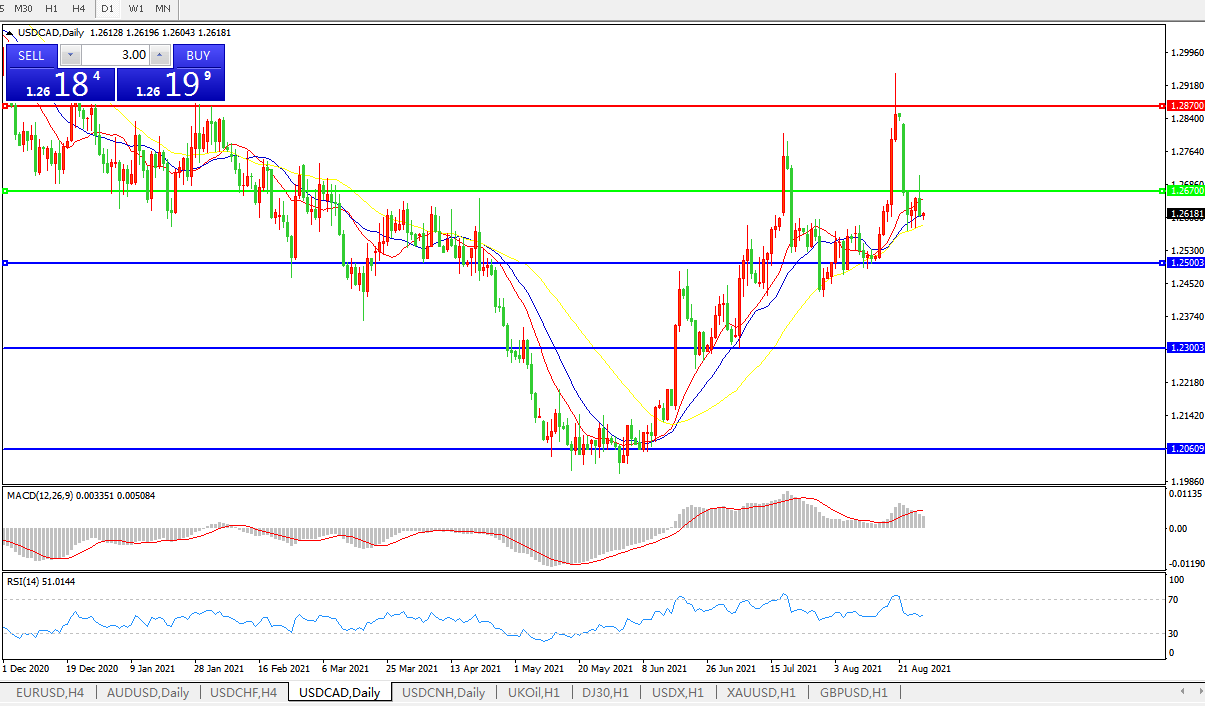
Task: Switch to the XAUUSD,H1 chart tab
Action: click(x=761, y=692)
